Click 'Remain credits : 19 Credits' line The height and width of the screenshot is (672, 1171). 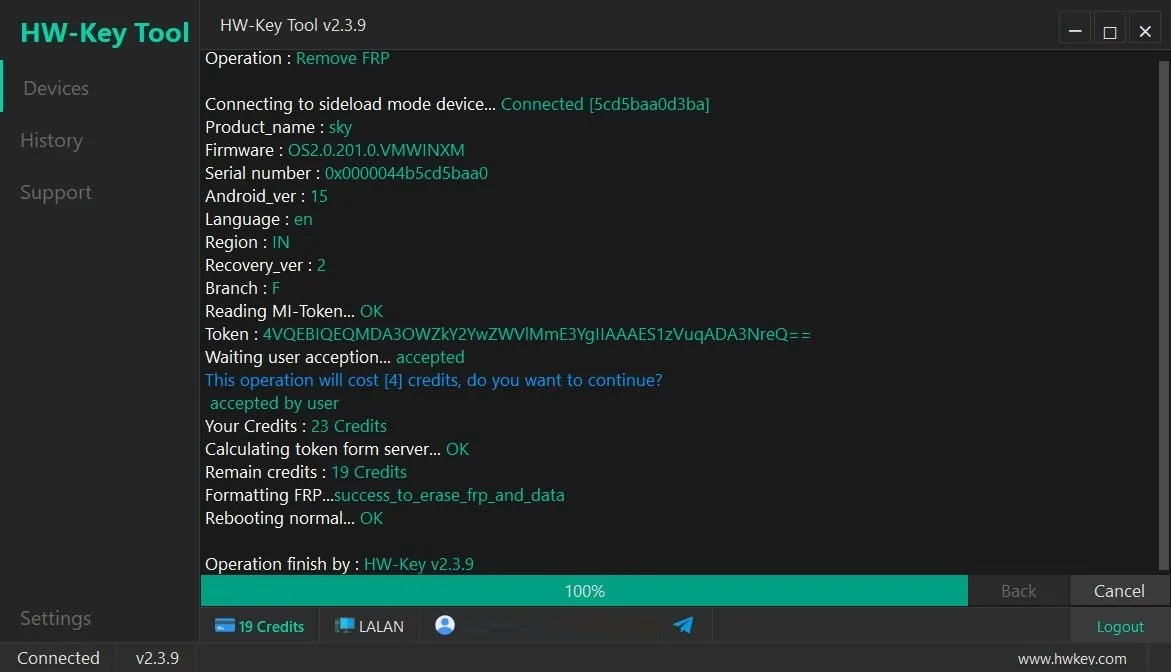[306, 472]
